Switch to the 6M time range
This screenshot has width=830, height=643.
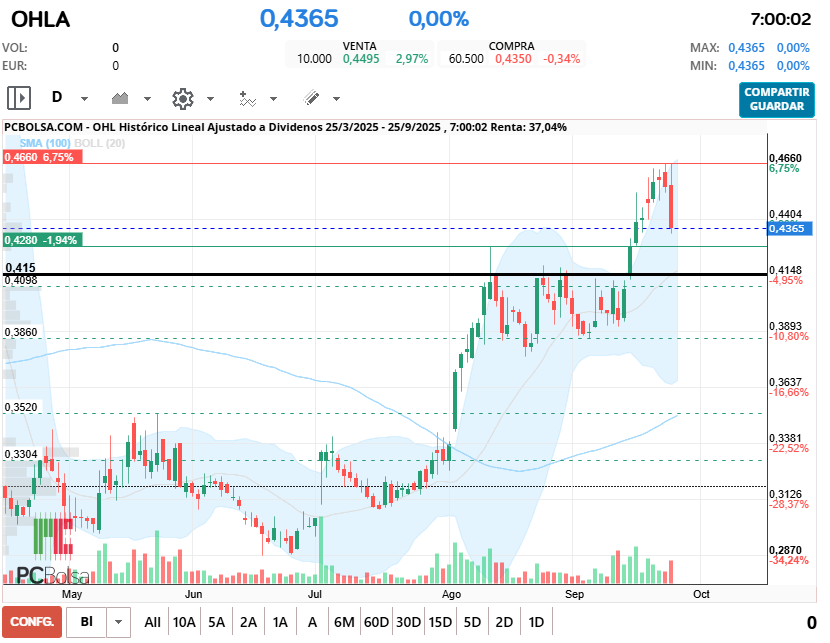click(x=344, y=622)
